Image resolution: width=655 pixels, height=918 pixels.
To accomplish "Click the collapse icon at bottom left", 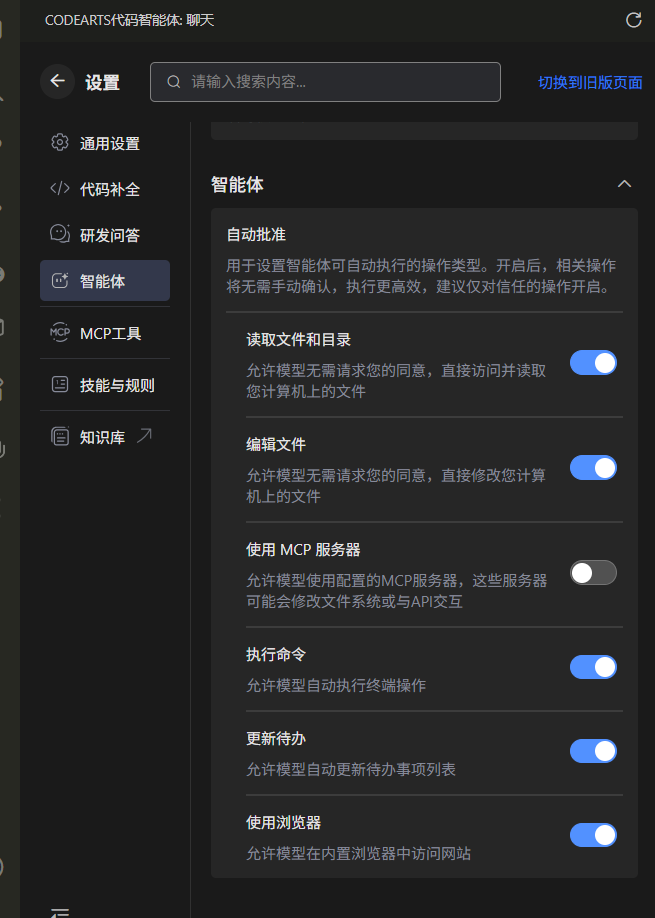I will [x=60, y=911].
